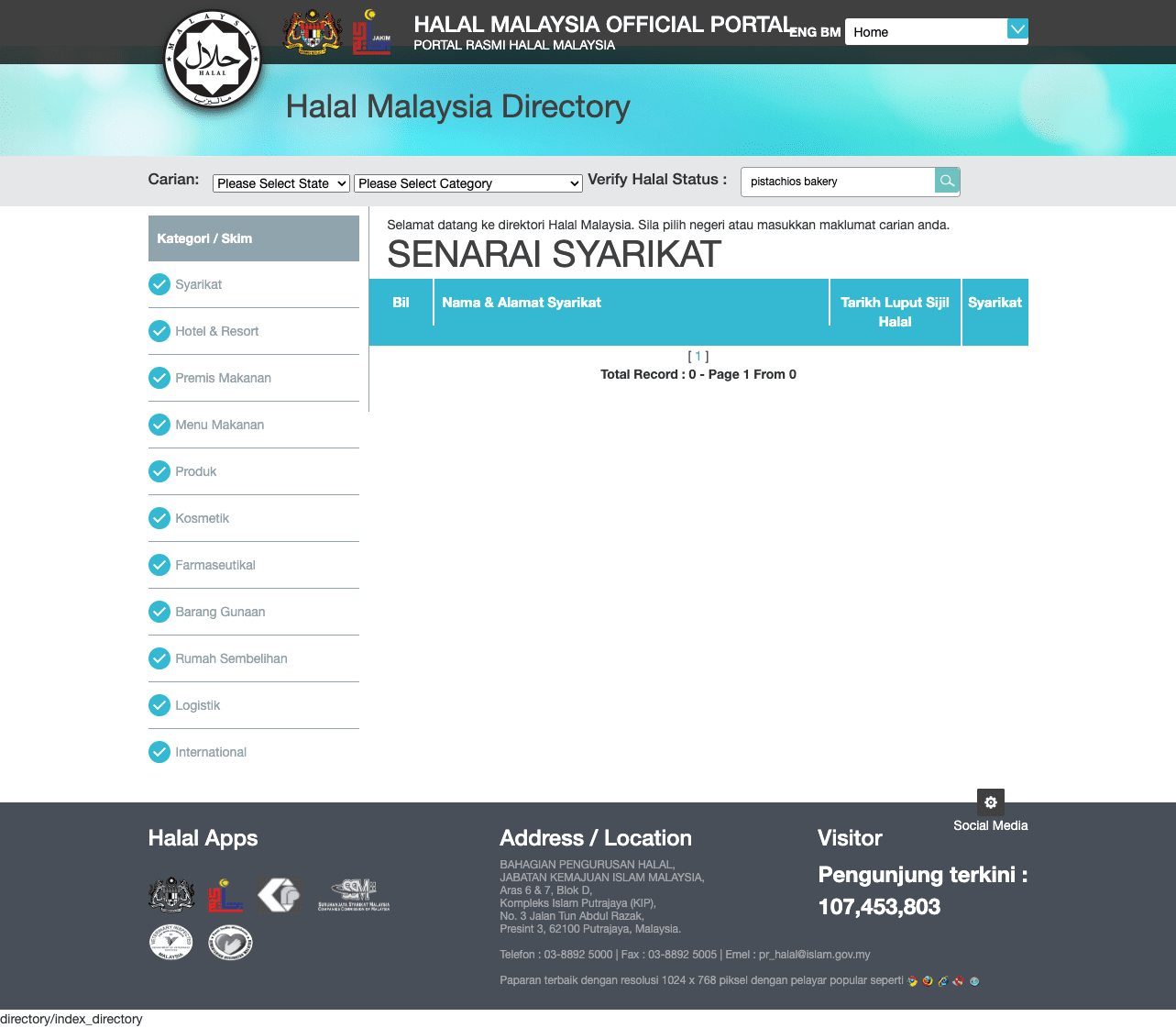Click the checkmark icon beside Menu Makanan
Image resolution: width=1176 pixels, height=1028 pixels.
point(159,425)
